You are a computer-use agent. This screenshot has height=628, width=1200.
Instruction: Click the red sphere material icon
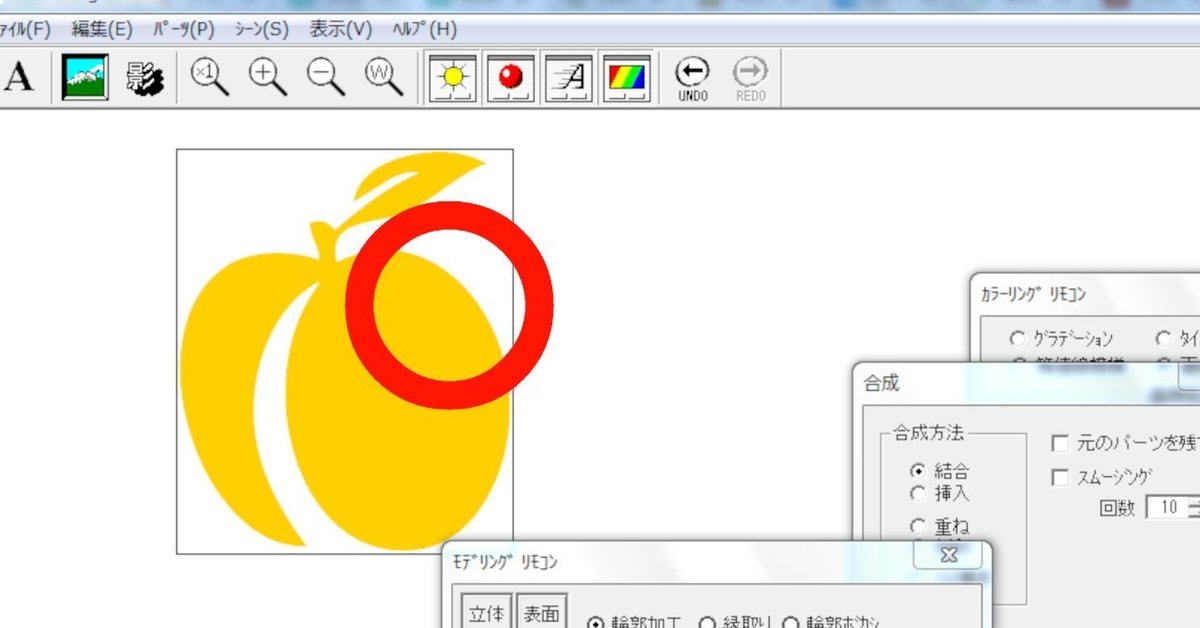510,78
